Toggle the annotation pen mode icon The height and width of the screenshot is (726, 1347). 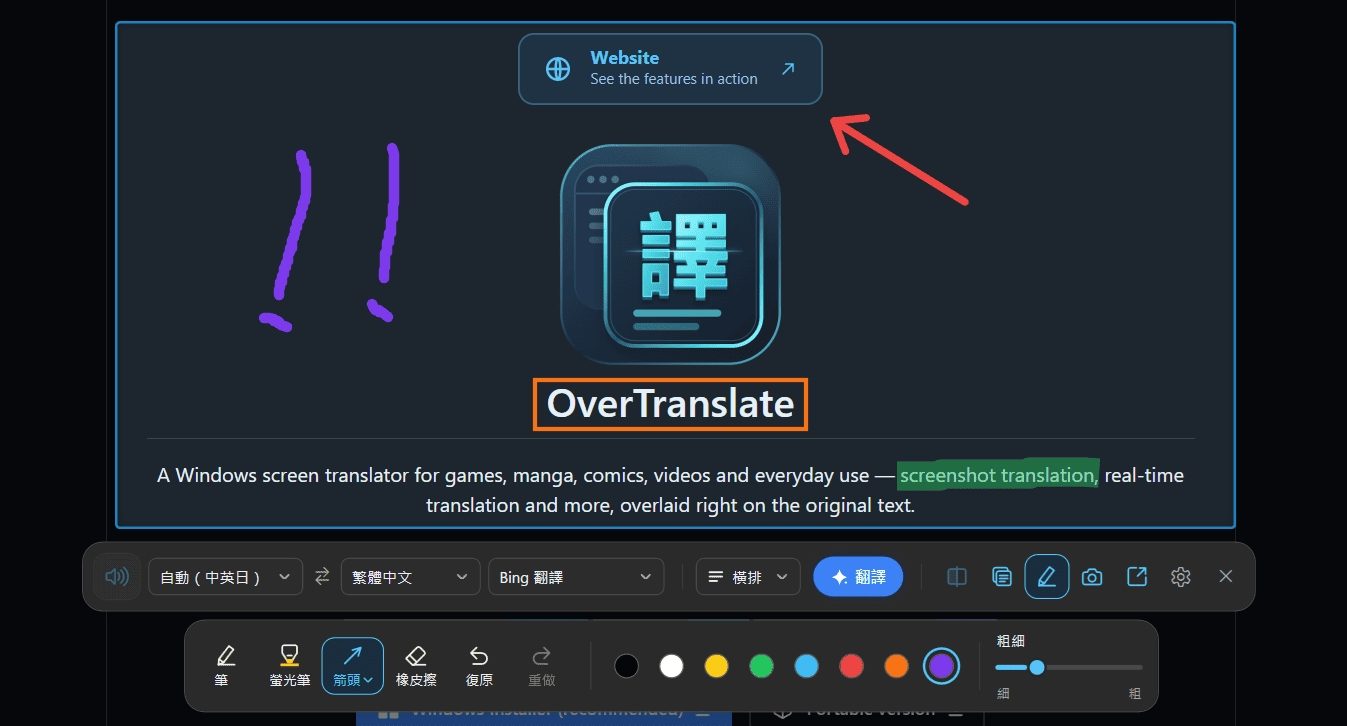click(1046, 577)
